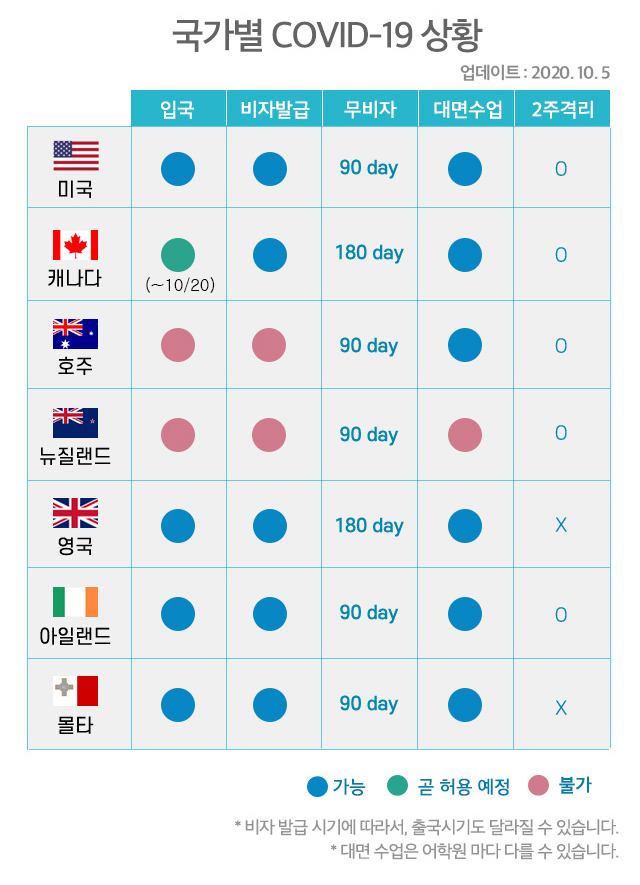Select the Ireland flag icon
The image size is (640, 885).
coord(76,602)
